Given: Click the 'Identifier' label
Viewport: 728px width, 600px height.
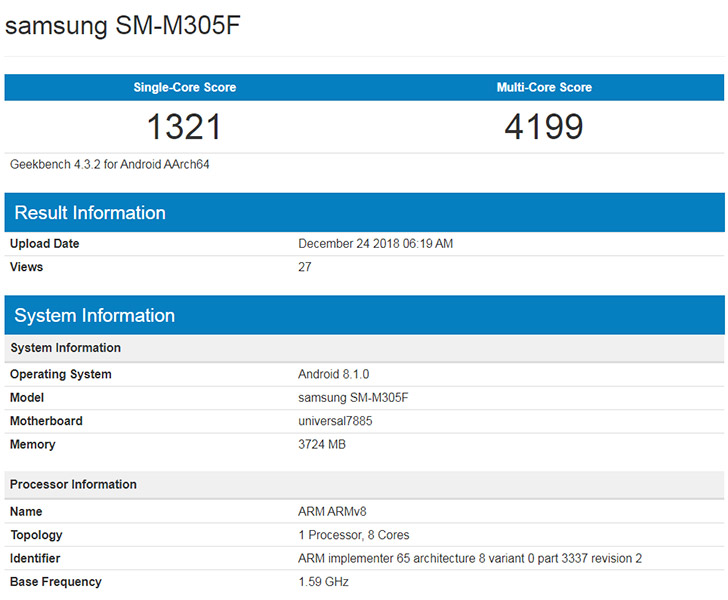Looking at the screenshot, I should pos(35,558).
